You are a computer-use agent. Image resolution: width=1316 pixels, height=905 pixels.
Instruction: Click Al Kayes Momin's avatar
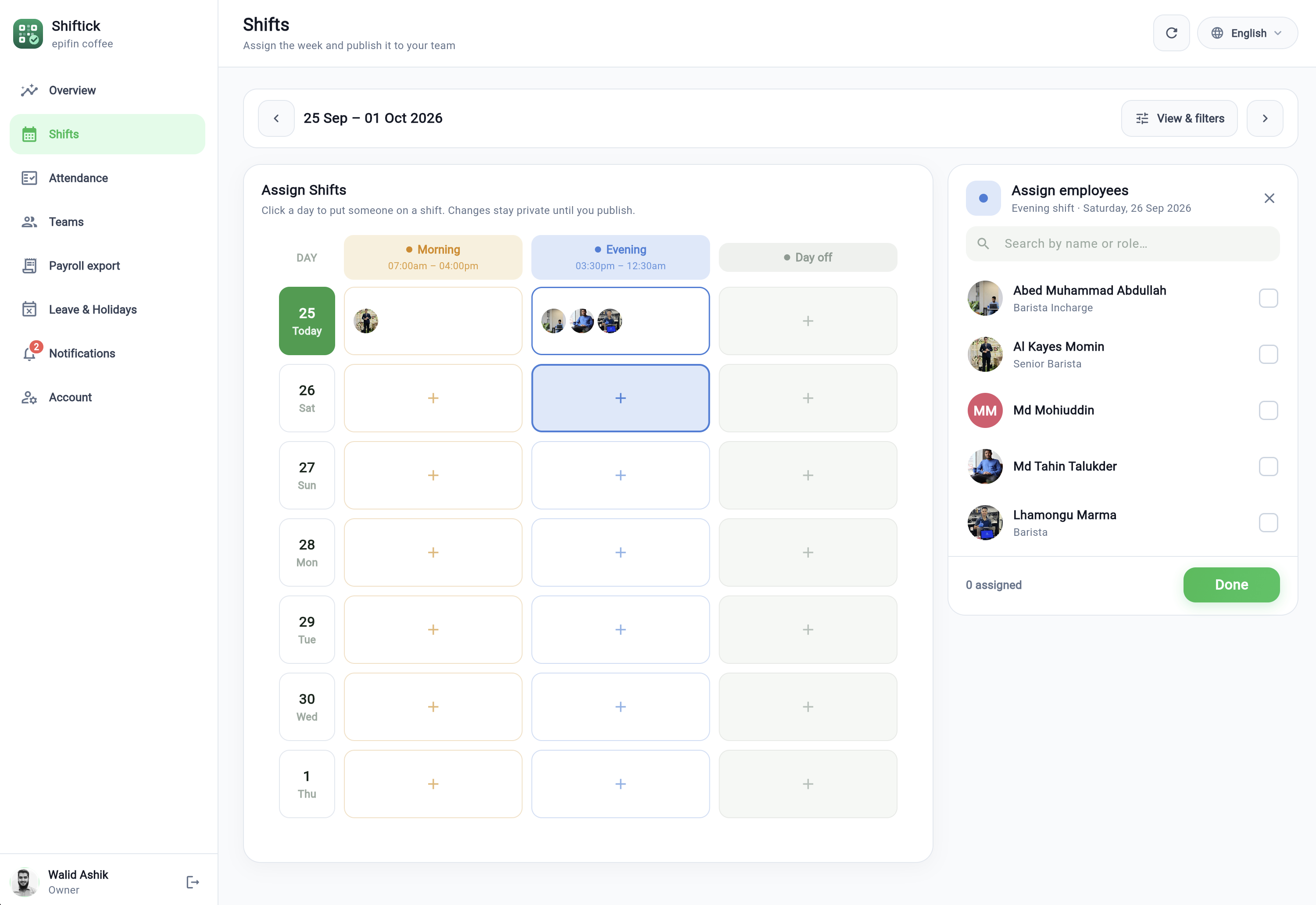pyautogui.click(x=985, y=354)
